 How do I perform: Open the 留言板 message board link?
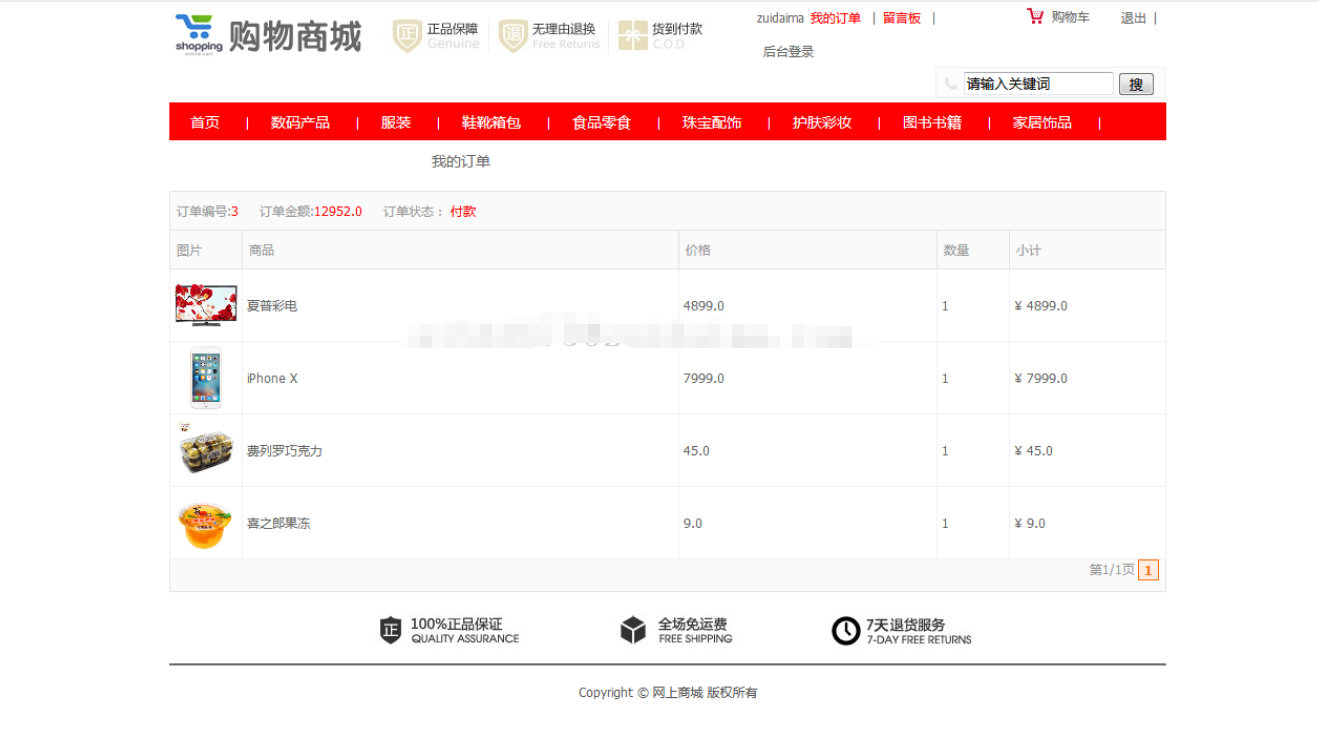point(902,18)
